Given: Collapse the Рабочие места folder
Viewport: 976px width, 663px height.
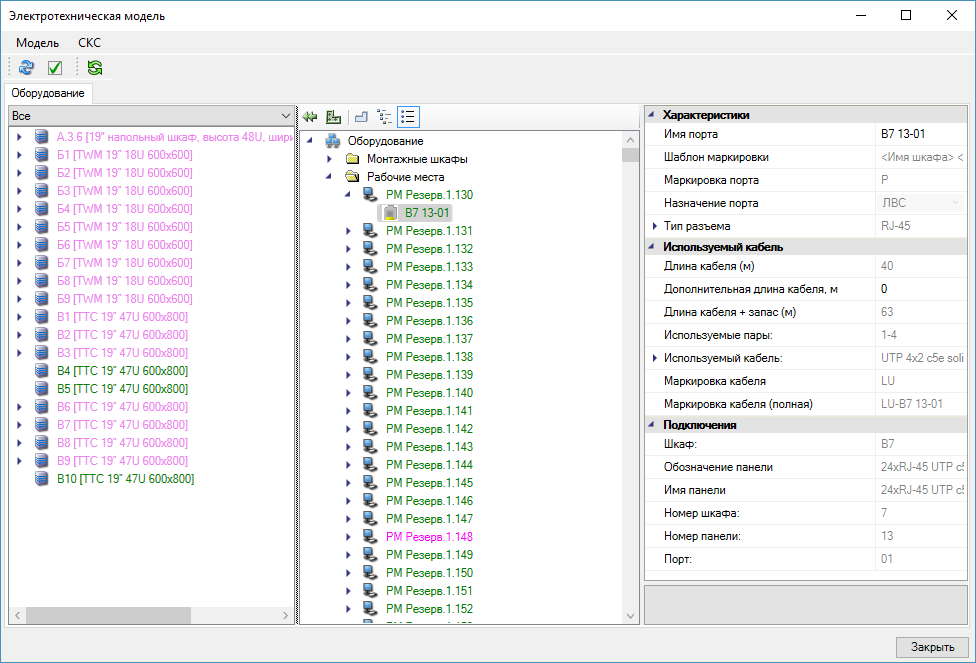Looking at the screenshot, I should [x=329, y=177].
